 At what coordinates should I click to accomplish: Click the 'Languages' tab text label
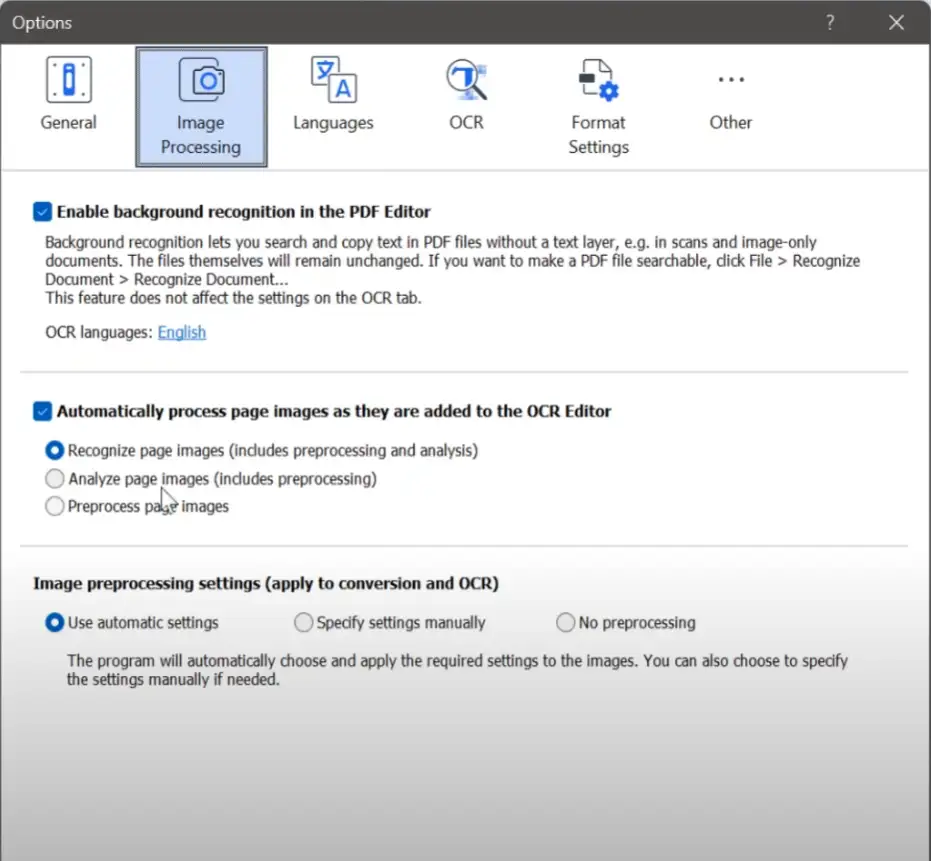pyautogui.click(x=333, y=123)
